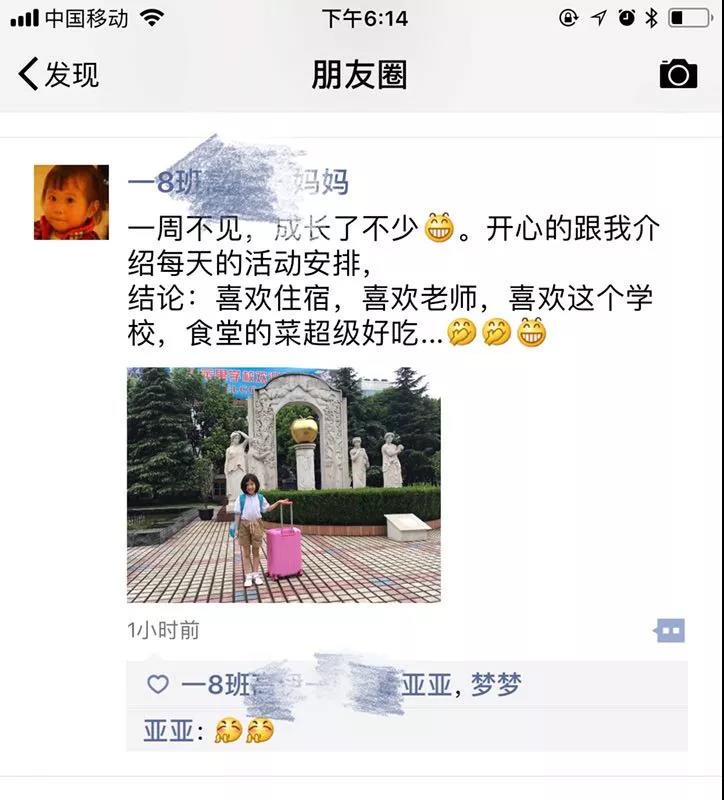
Task: Open 亚亚's profile in likes row
Action: (x=427, y=685)
